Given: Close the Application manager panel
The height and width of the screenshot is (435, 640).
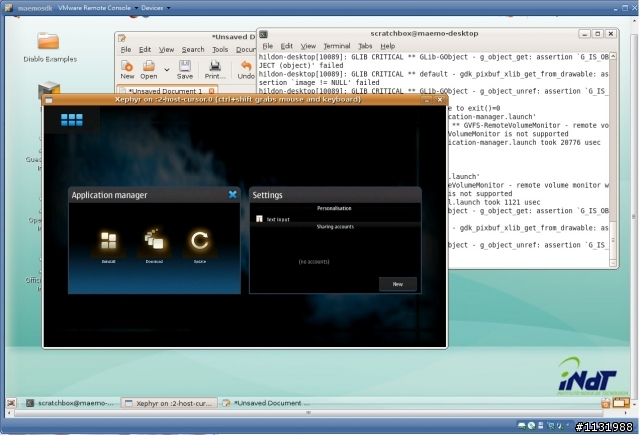Looking at the screenshot, I should pyautogui.click(x=232, y=194).
